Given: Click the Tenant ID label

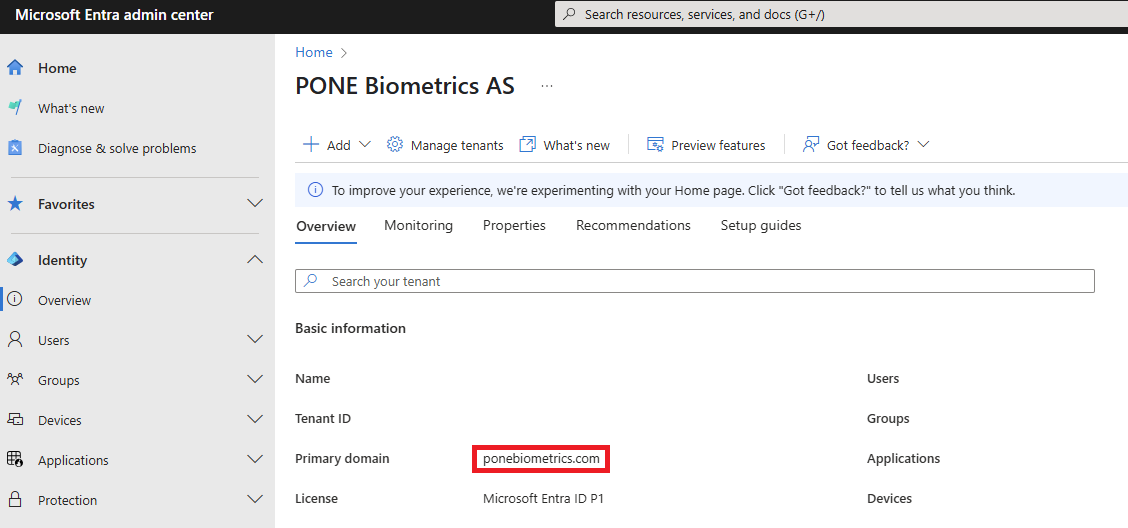Looking at the screenshot, I should (x=323, y=418).
